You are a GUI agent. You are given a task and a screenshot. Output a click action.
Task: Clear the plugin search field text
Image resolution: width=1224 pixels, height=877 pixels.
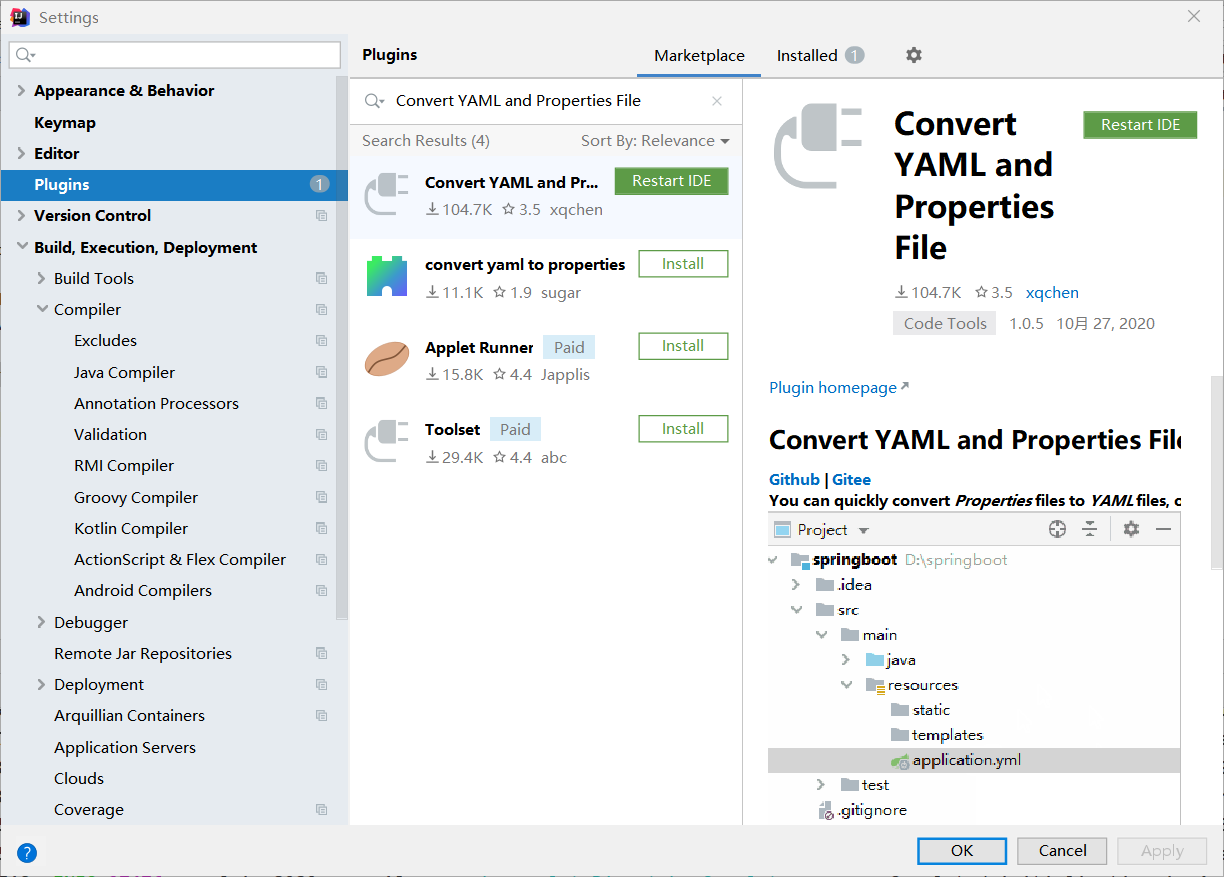click(717, 101)
